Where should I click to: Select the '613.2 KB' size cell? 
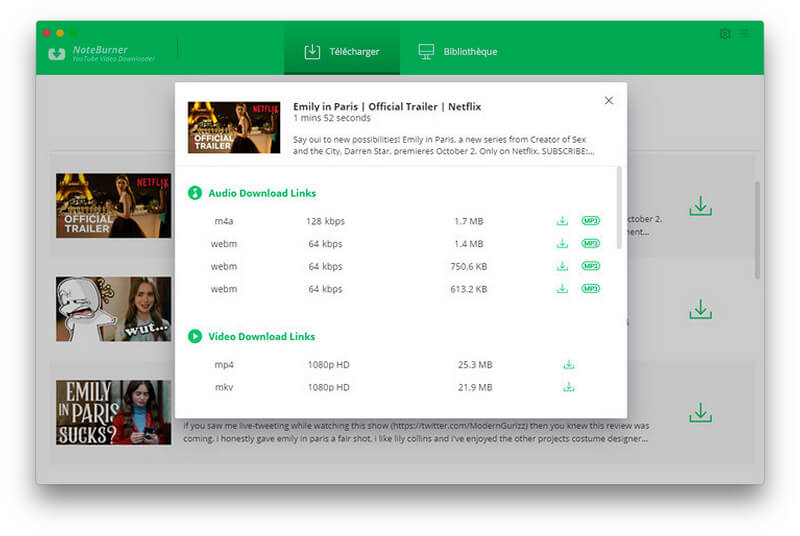[468, 289]
